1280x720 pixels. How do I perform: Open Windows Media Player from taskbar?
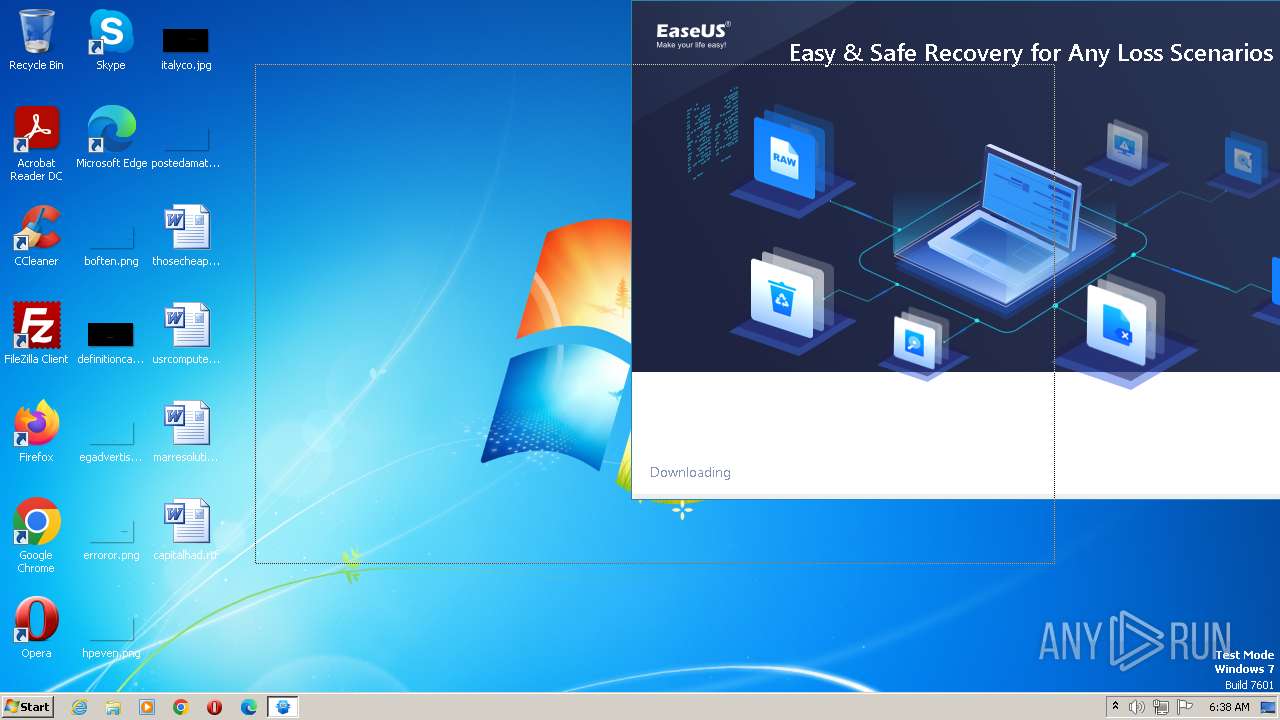(x=147, y=707)
